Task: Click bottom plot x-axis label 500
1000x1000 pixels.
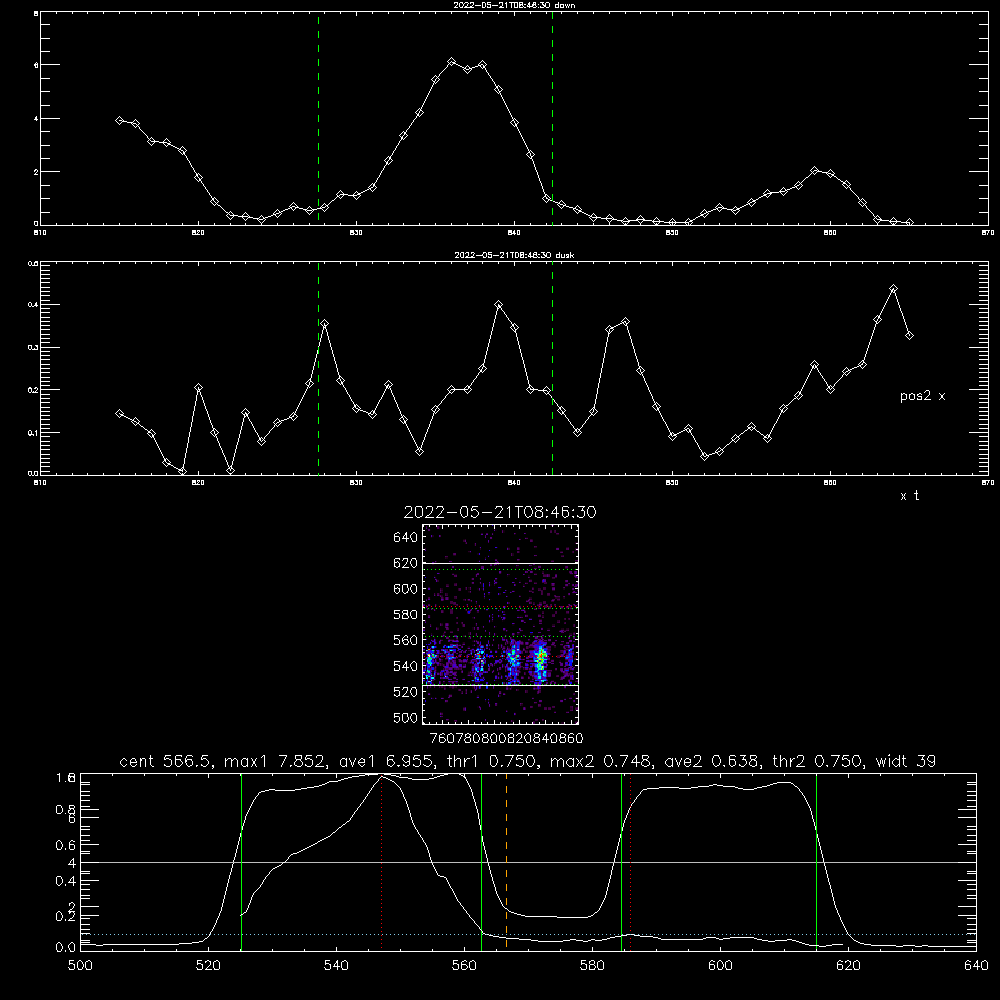Action: point(80,966)
